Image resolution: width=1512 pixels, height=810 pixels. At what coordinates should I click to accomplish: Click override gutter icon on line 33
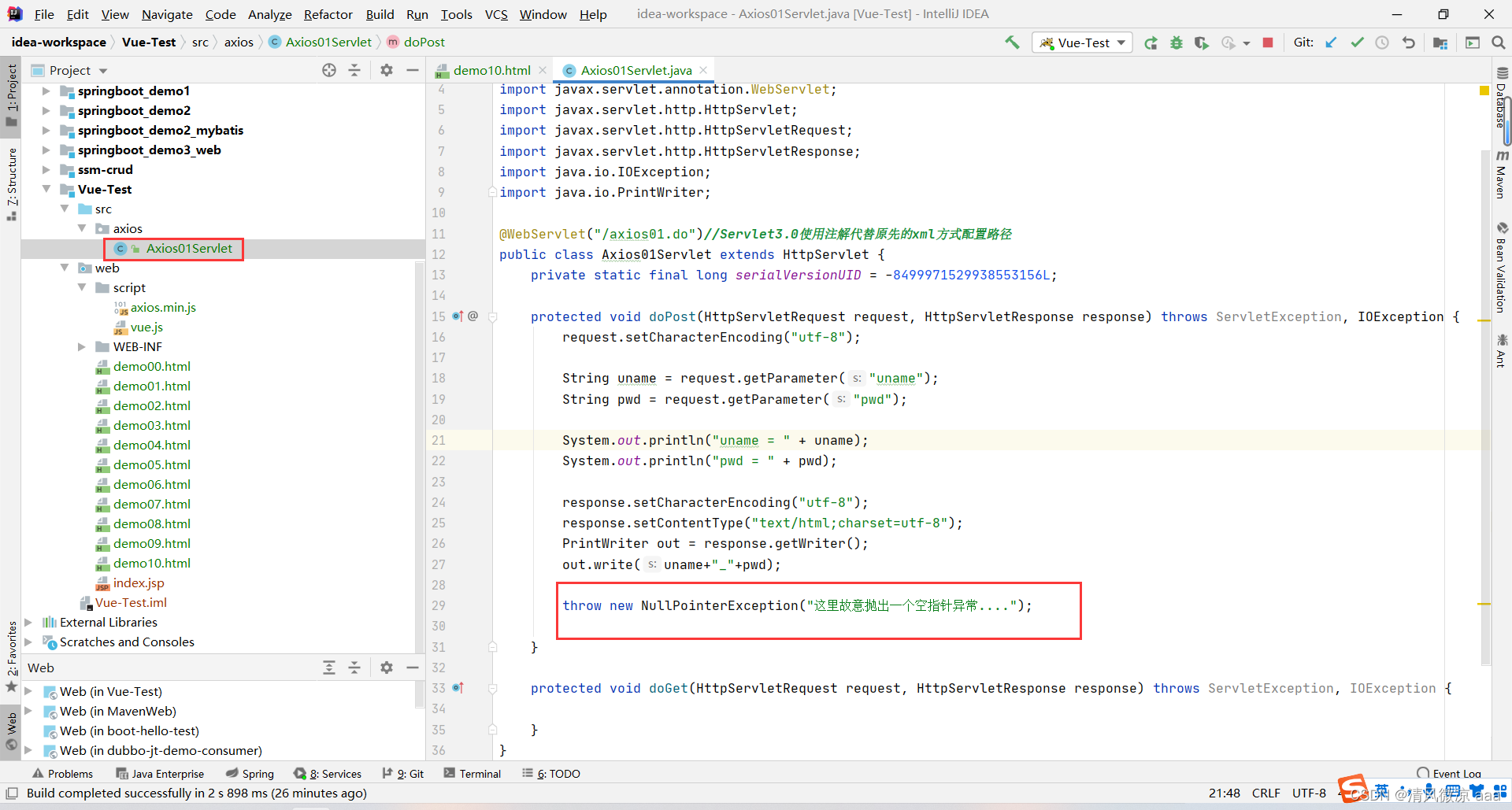pyautogui.click(x=458, y=688)
